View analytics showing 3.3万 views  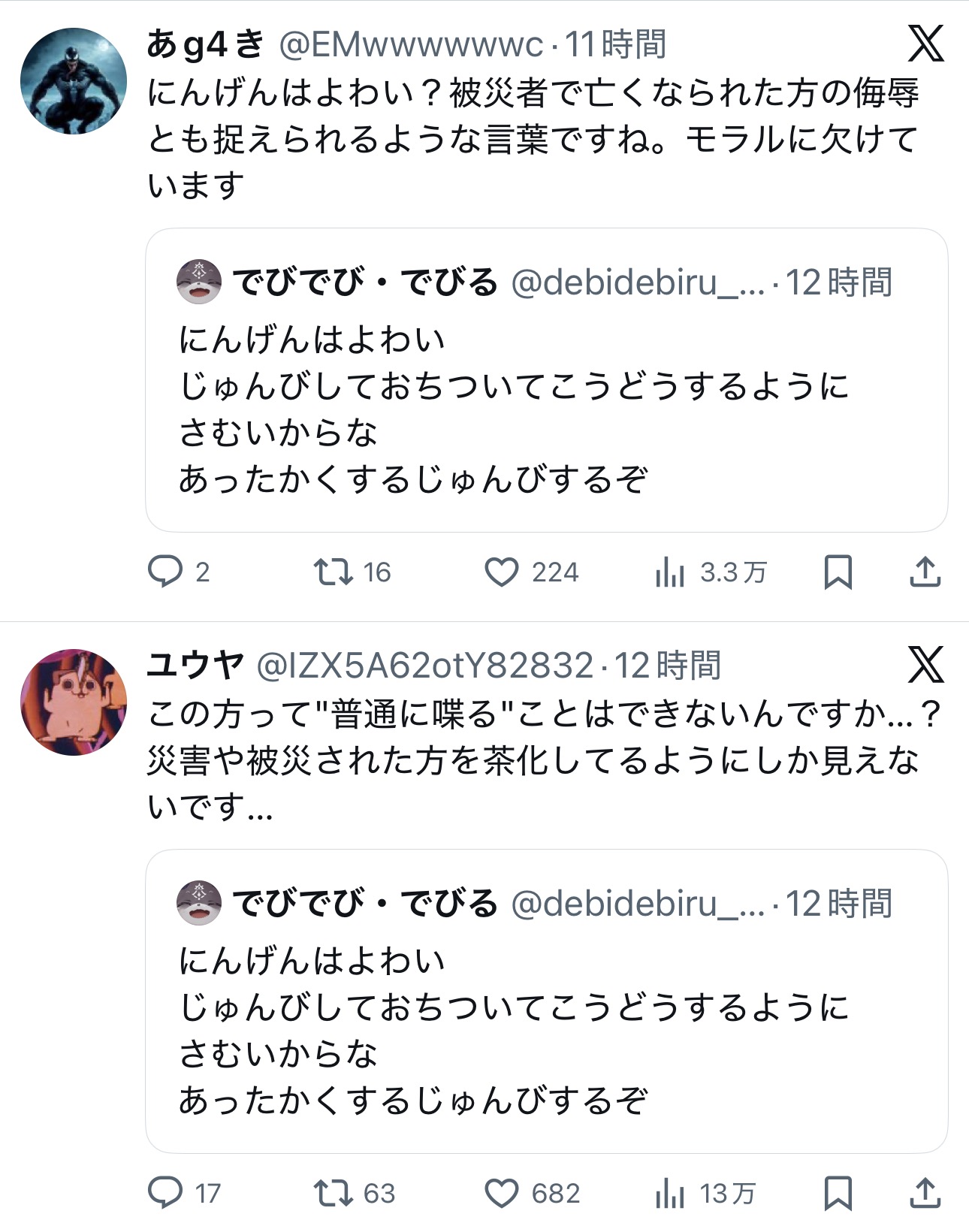(670, 573)
